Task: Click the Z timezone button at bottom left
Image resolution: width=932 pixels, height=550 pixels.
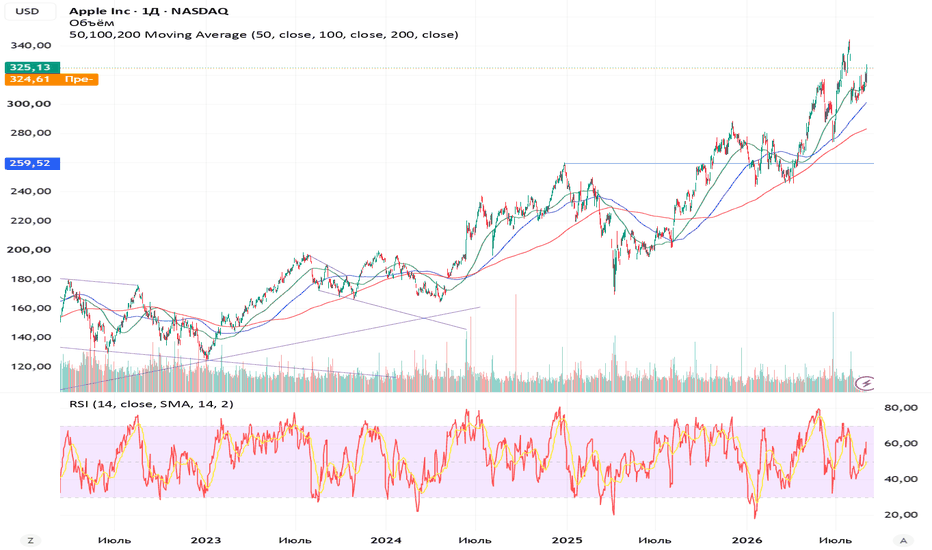Action: tap(30, 540)
